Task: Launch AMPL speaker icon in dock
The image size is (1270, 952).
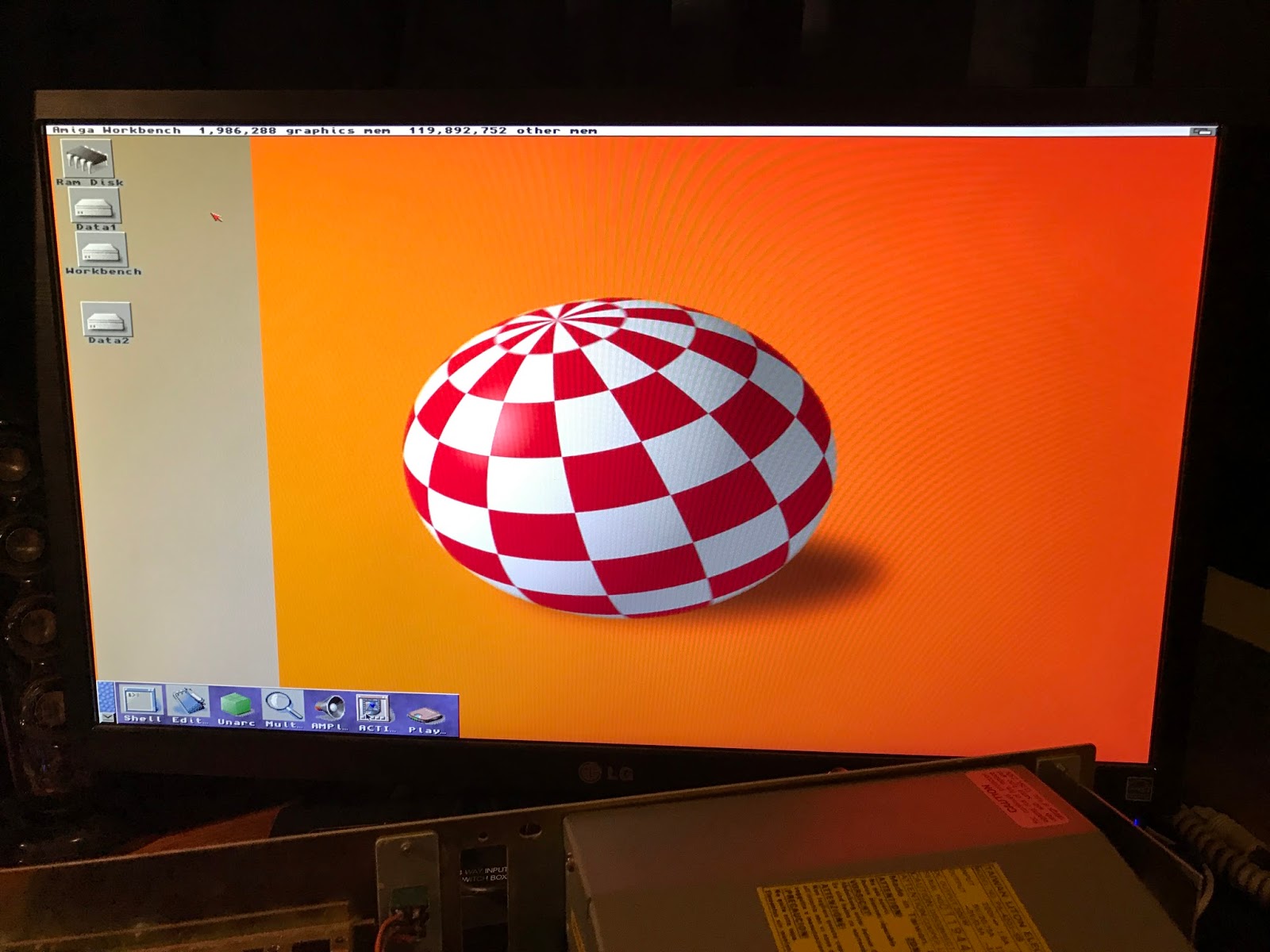Action: pyautogui.click(x=329, y=710)
